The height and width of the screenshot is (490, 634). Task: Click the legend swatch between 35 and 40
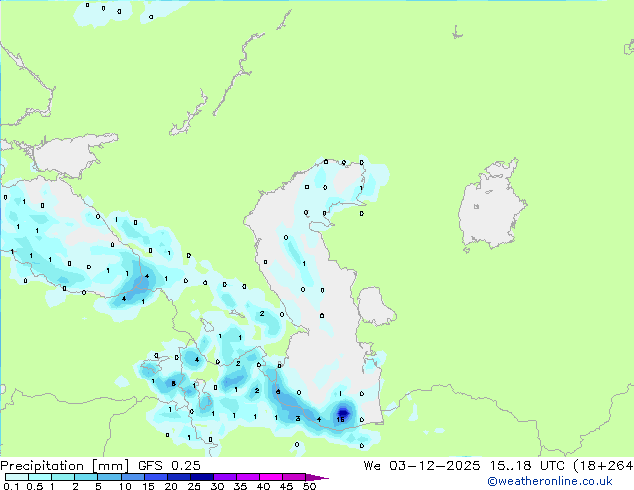(x=247, y=477)
